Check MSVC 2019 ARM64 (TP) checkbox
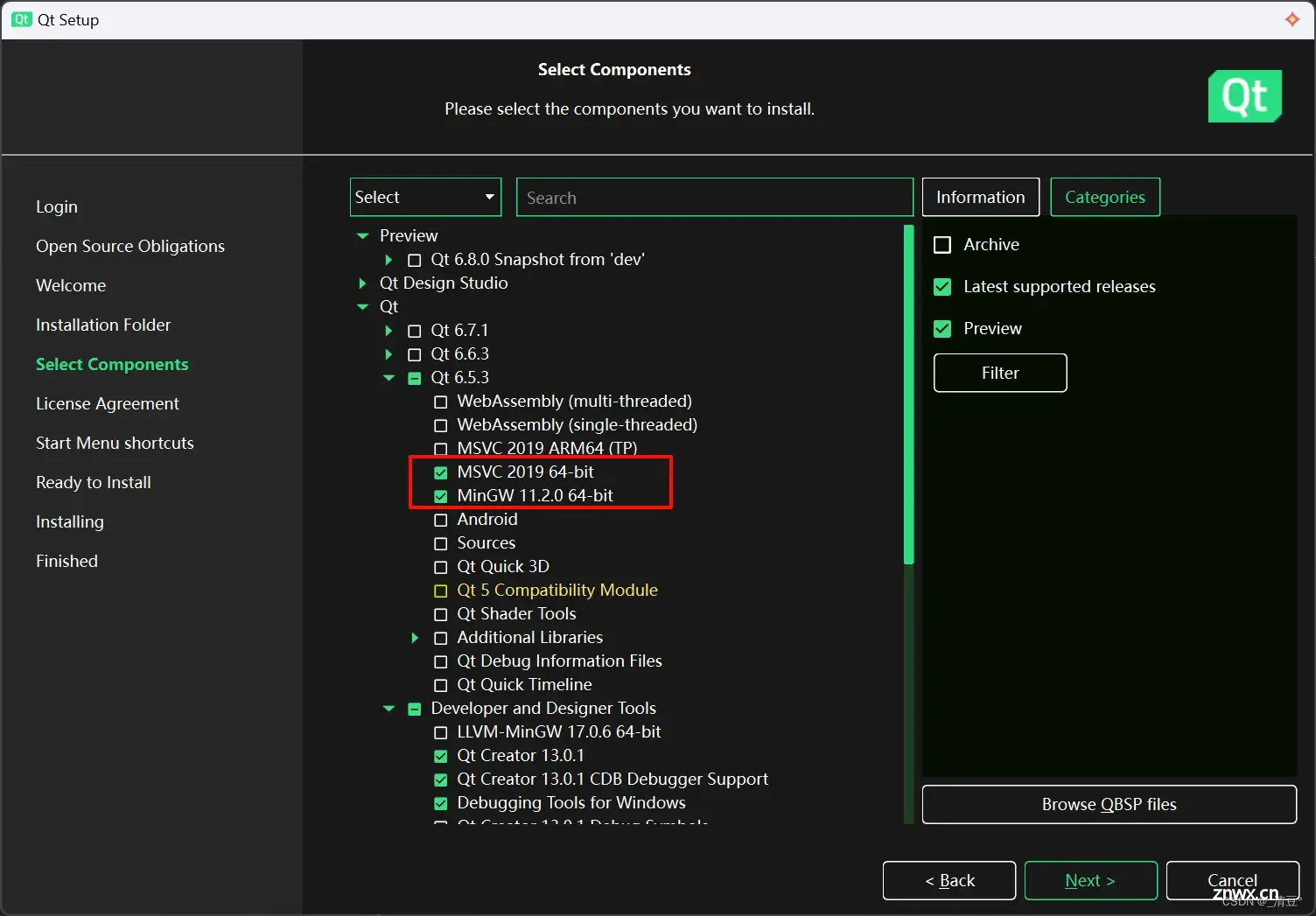This screenshot has width=1316, height=916. 441,449
